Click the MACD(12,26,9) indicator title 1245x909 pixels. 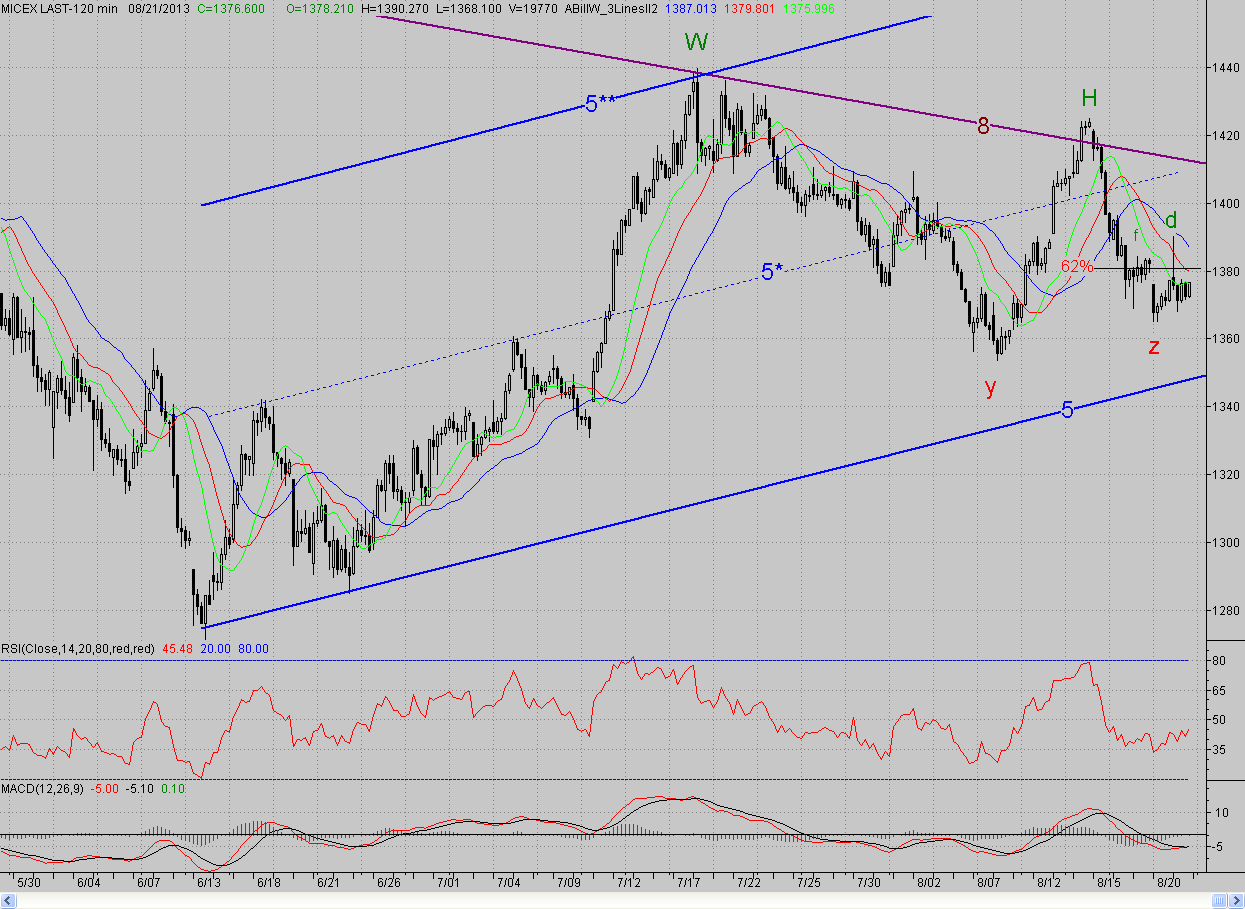[43, 790]
